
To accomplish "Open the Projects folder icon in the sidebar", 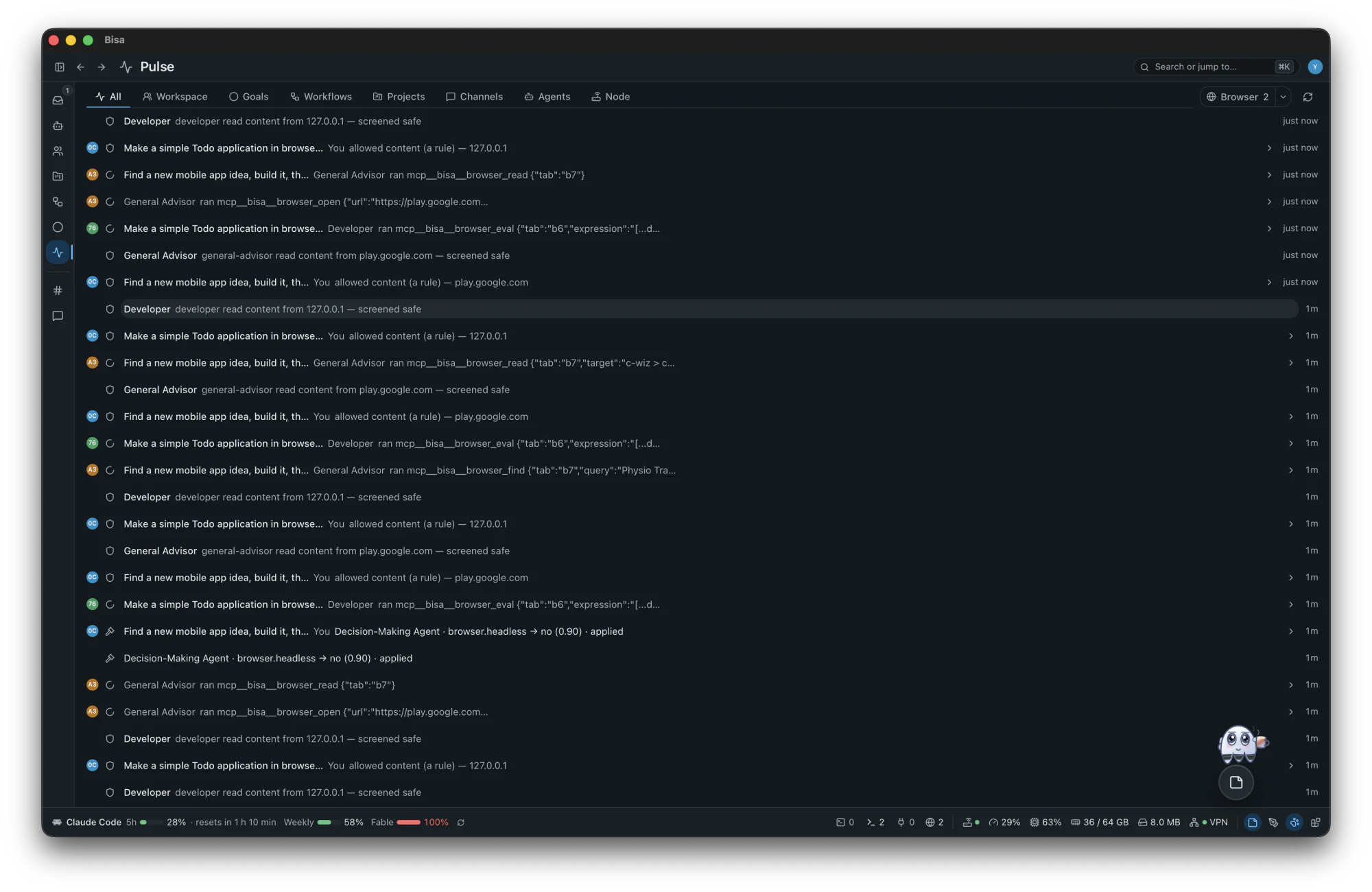I will point(58,176).
